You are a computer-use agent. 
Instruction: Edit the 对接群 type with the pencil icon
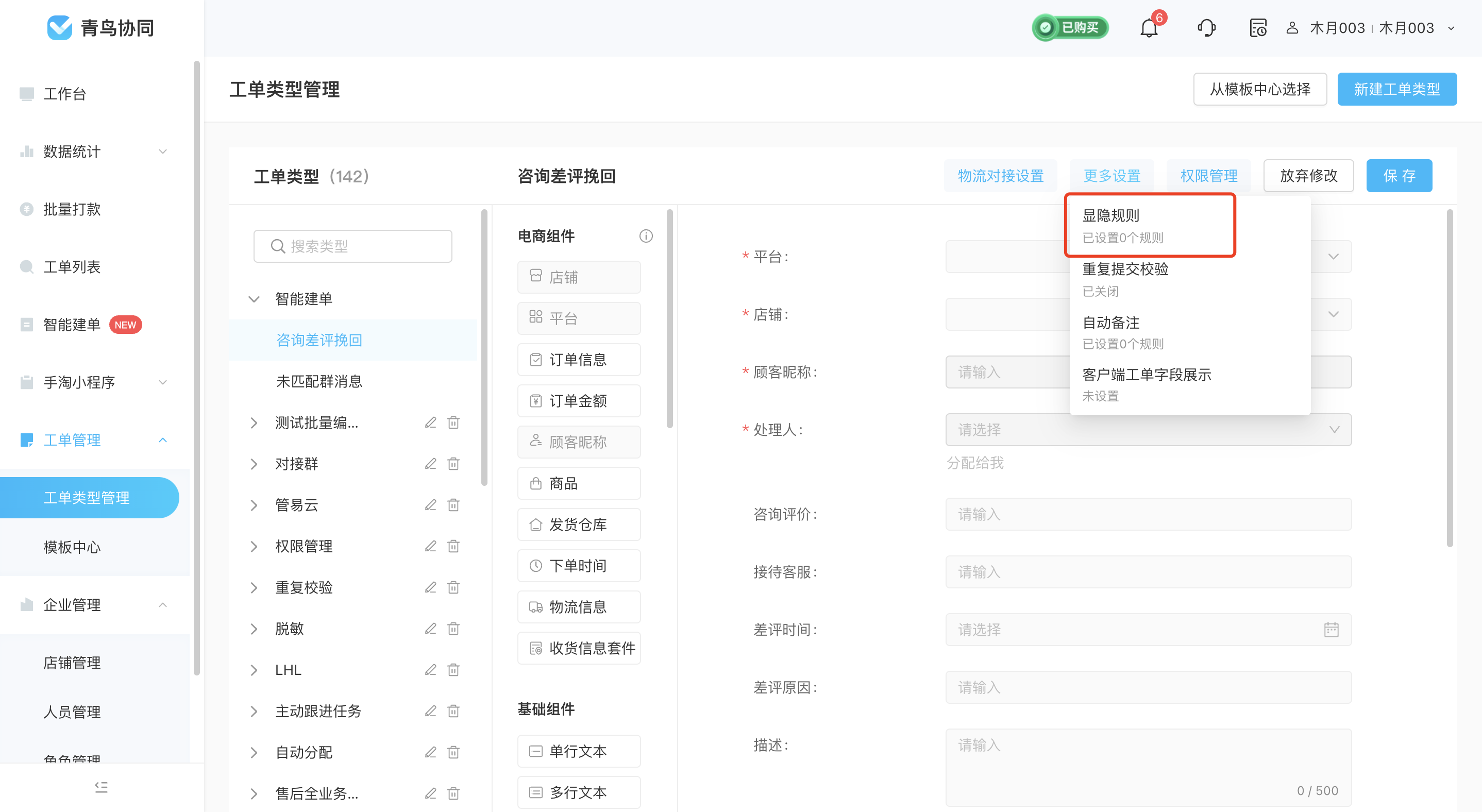click(430, 464)
